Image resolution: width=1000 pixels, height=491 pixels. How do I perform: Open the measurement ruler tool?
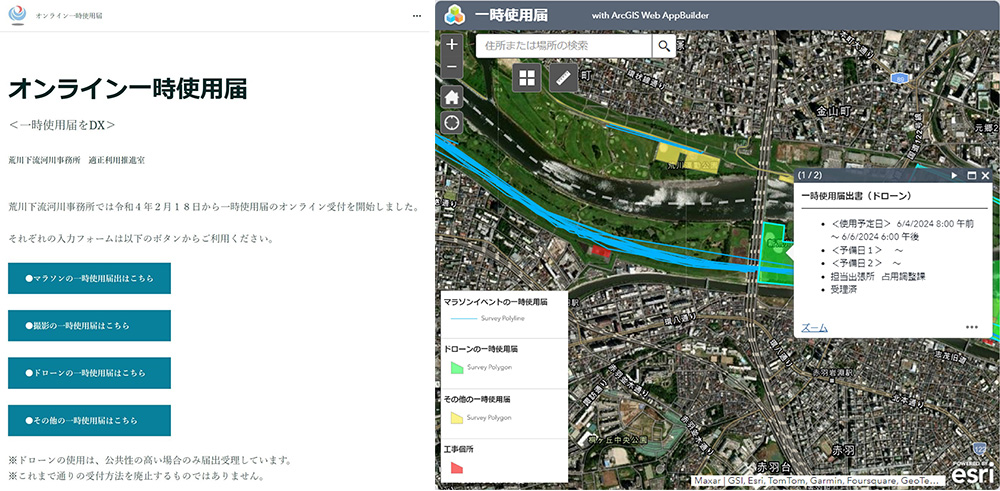click(564, 78)
